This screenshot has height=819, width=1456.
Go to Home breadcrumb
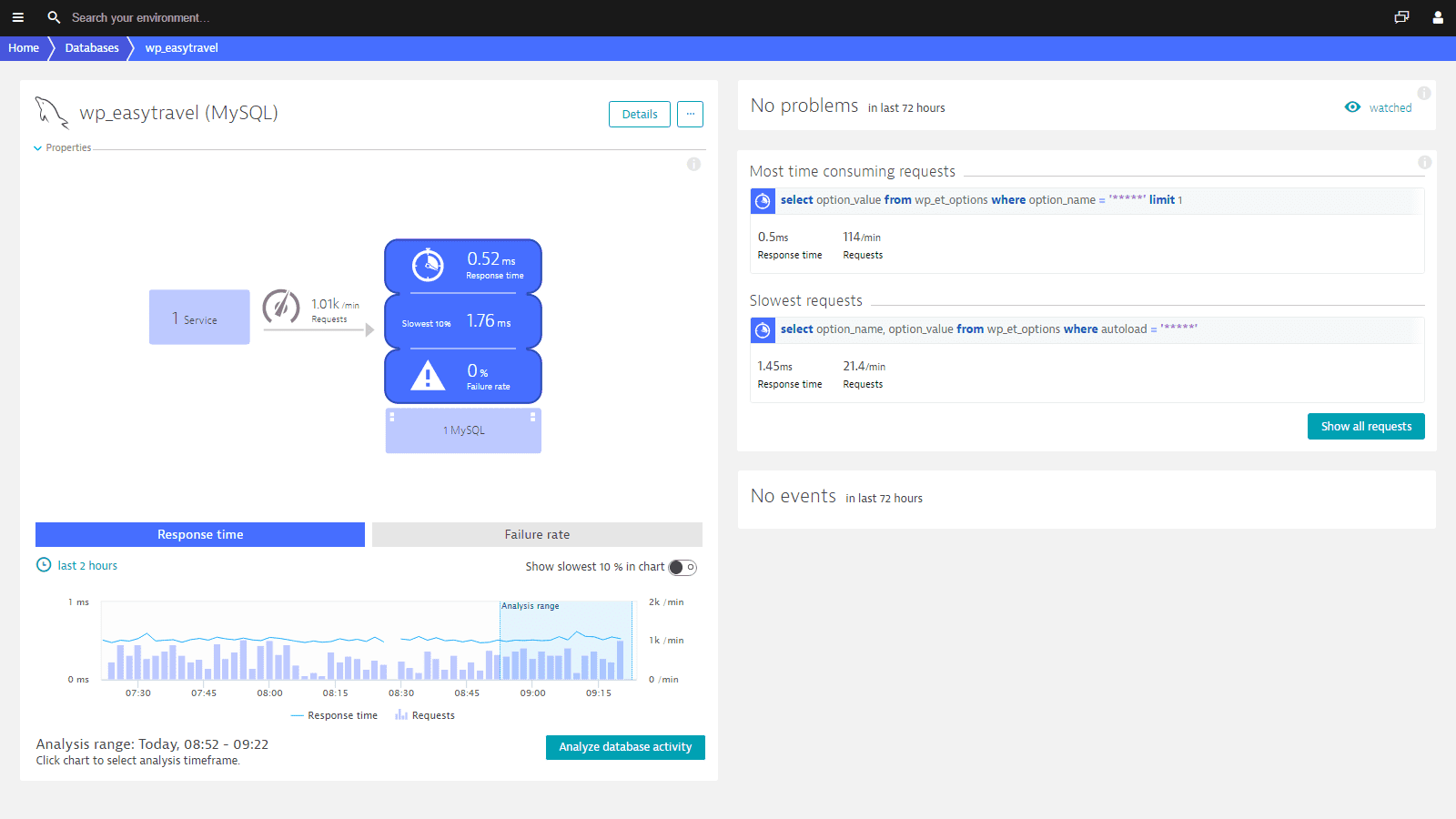(24, 48)
